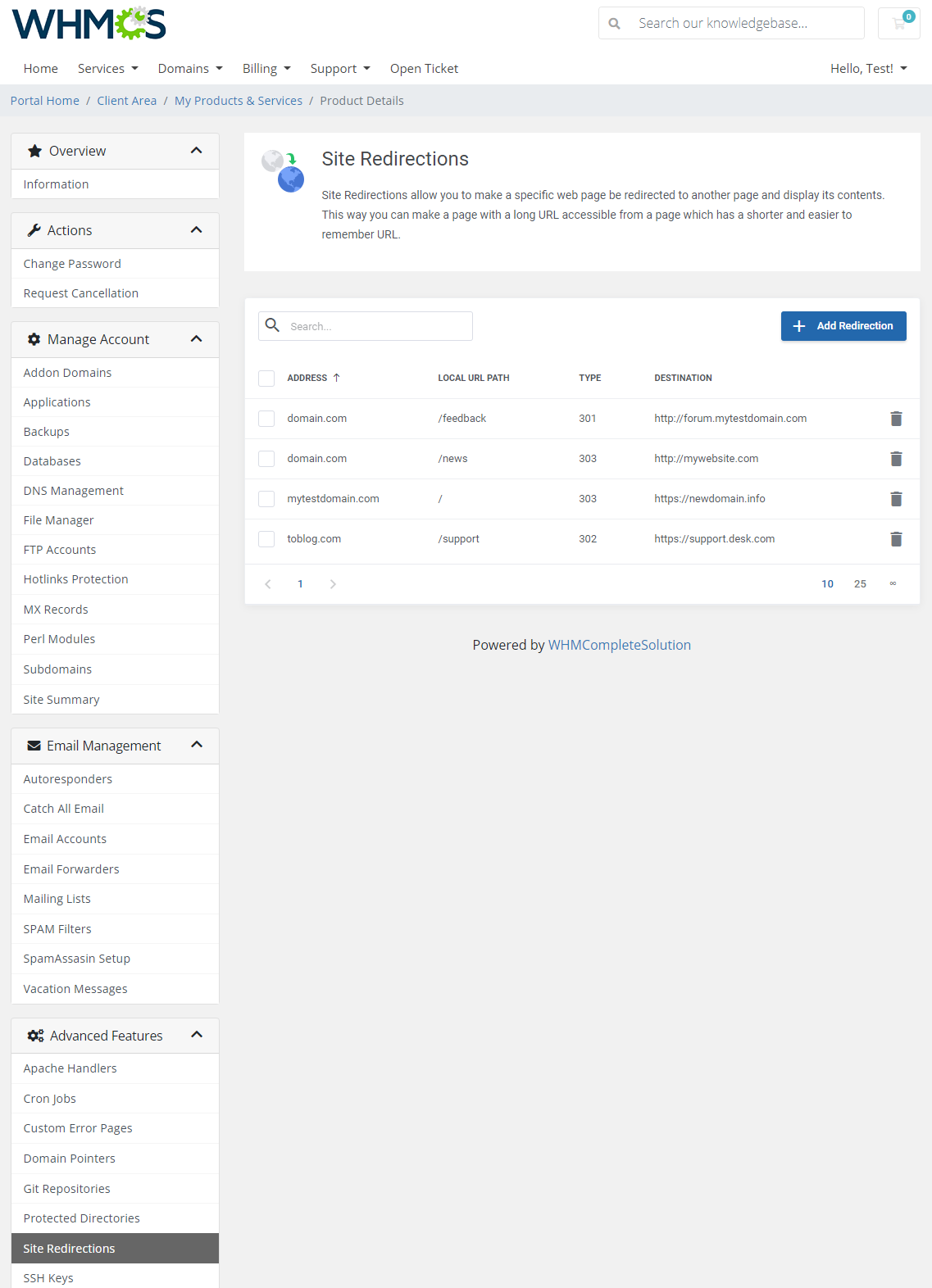
Task: Remove the toblog.com redirection via trash icon
Action: (x=896, y=539)
